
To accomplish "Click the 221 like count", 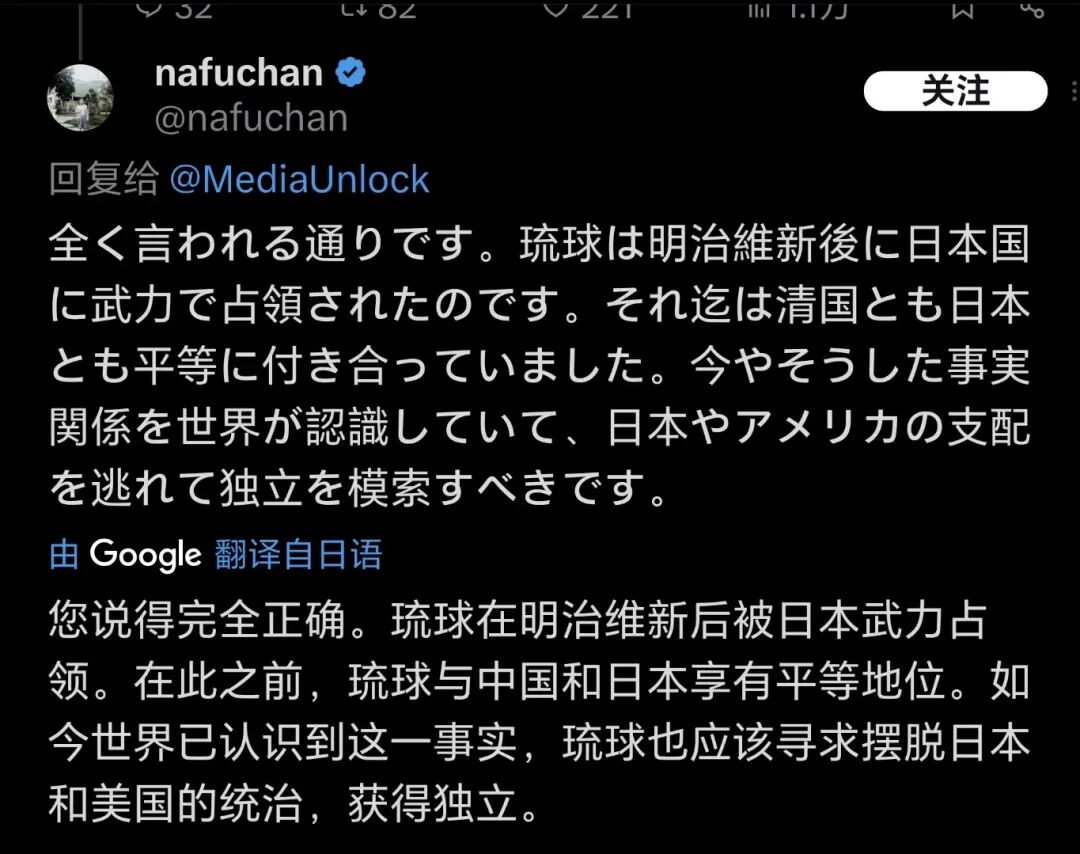I will (606, 9).
